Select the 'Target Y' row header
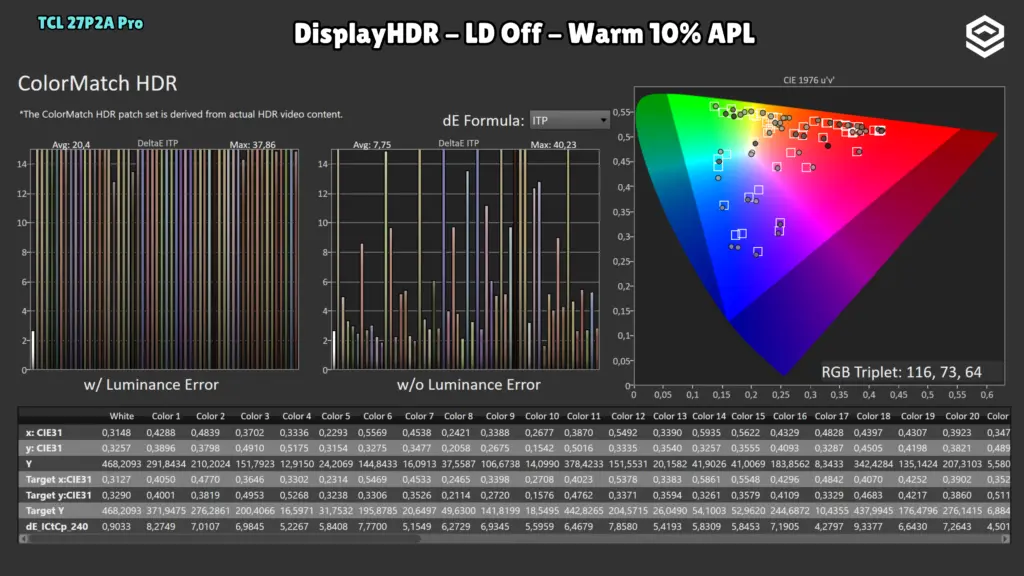The height and width of the screenshot is (576, 1024). (x=45, y=511)
